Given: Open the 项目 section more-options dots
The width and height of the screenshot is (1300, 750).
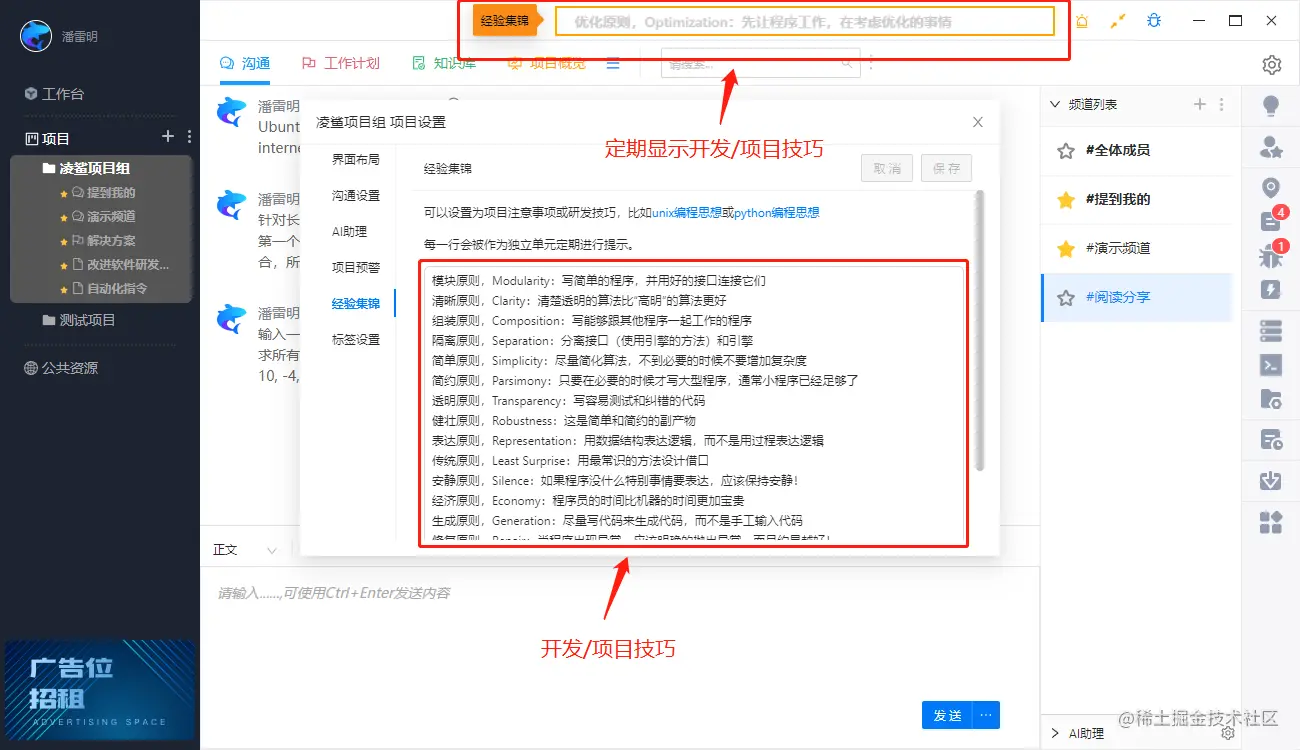Looking at the screenshot, I should 189,137.
